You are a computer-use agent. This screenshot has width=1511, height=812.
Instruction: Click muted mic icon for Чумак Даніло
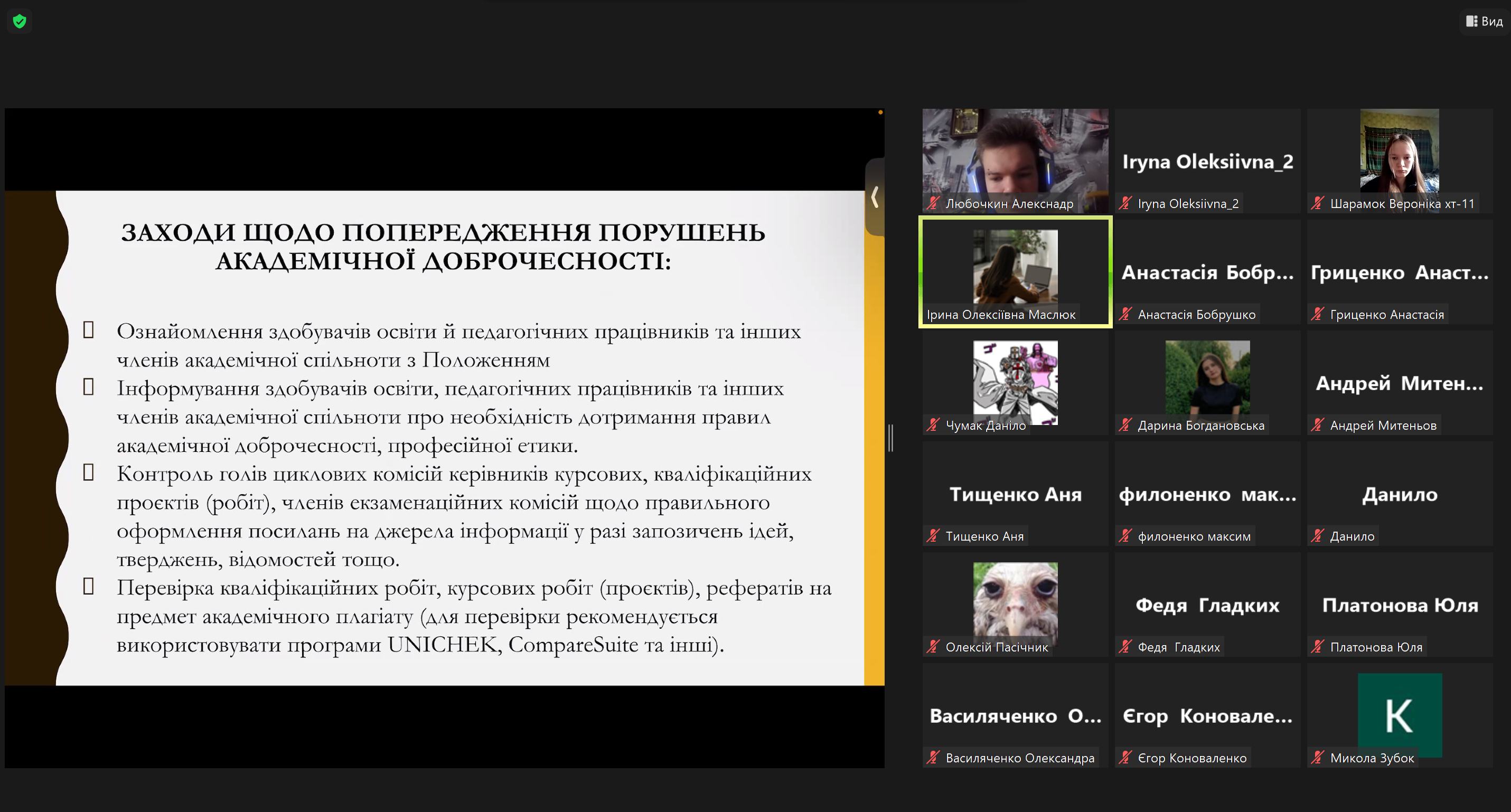point(933,425)
